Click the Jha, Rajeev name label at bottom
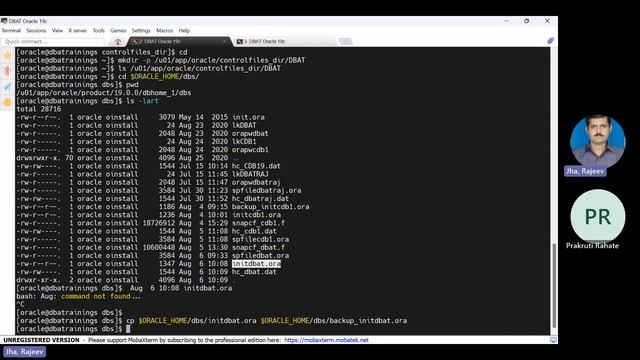640x360 pixels. 24,351
